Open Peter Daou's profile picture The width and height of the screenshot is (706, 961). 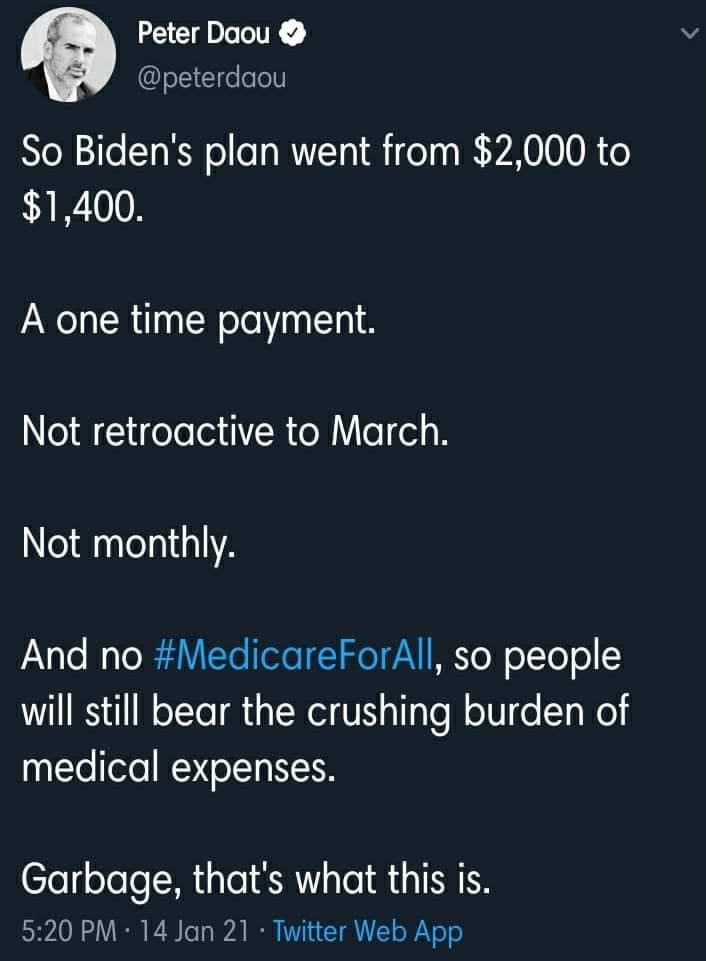tap(68, 56)
